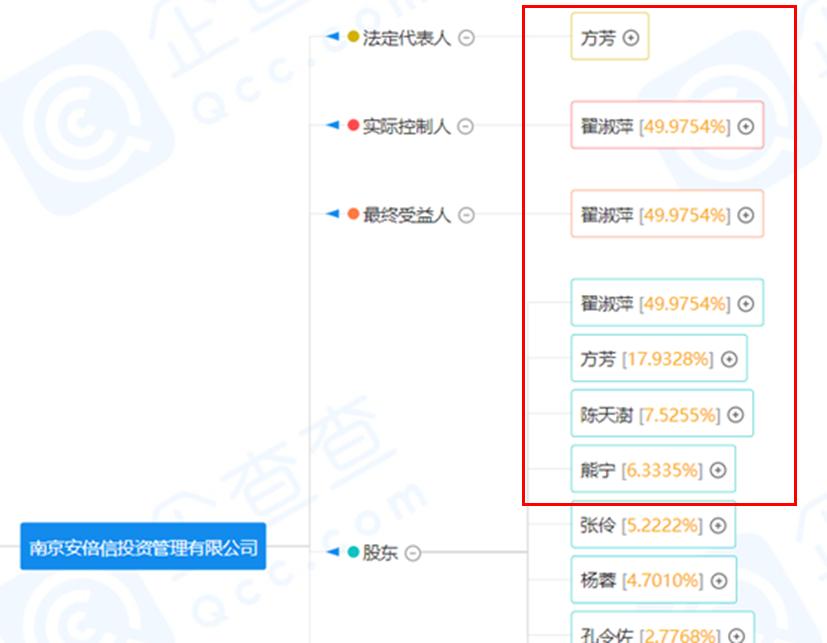Click red dot of 实际控制人

pos(353,126)
